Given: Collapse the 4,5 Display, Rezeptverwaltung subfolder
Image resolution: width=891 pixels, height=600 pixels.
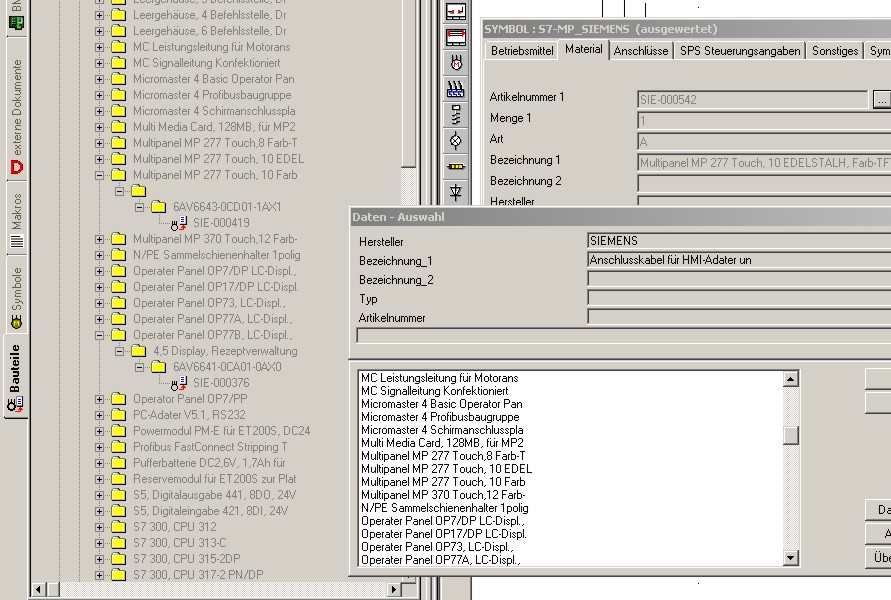Looking at the screenshot, I should [x=119, y=351].
